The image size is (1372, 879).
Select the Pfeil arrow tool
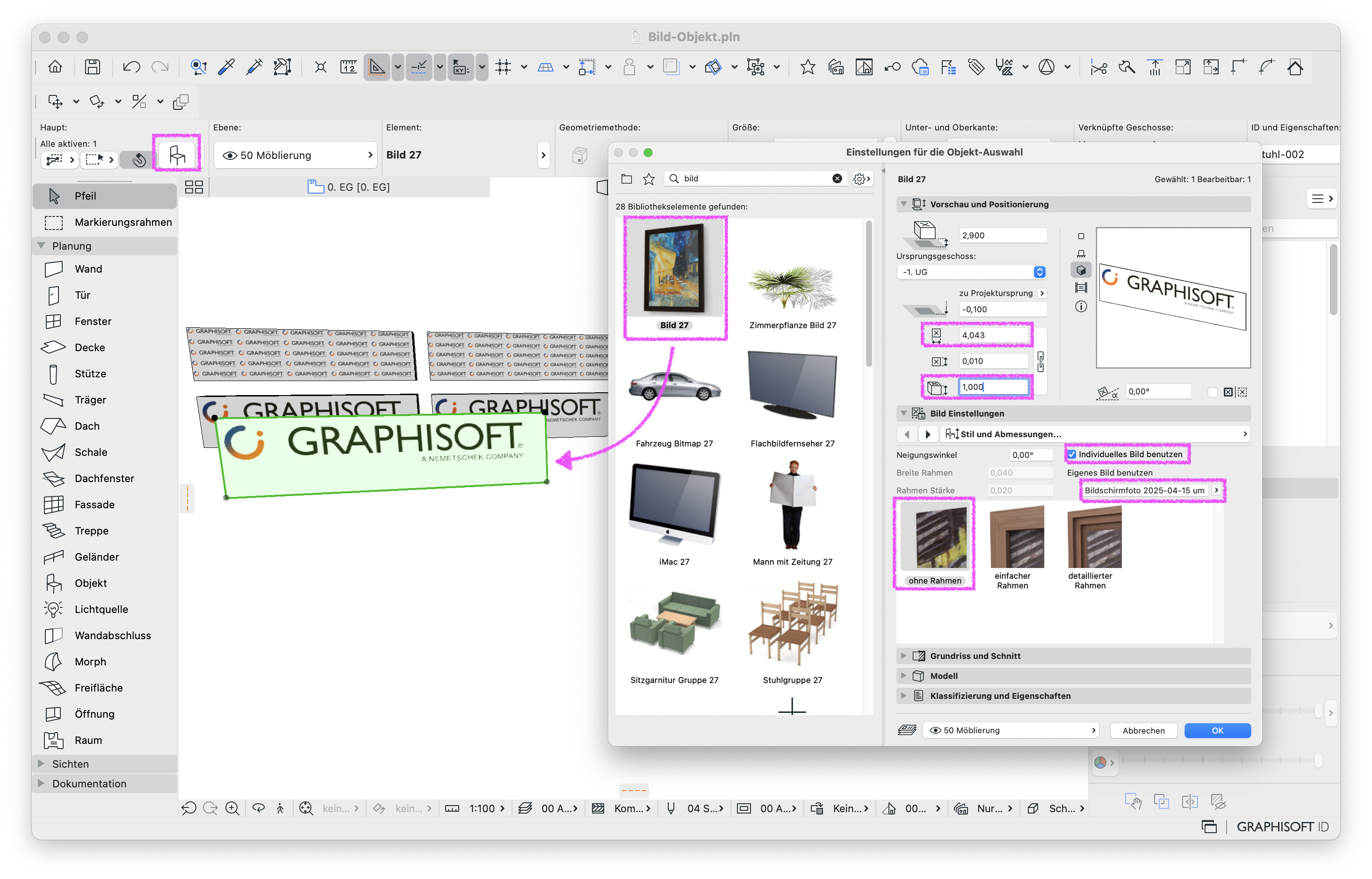(104, 196)
